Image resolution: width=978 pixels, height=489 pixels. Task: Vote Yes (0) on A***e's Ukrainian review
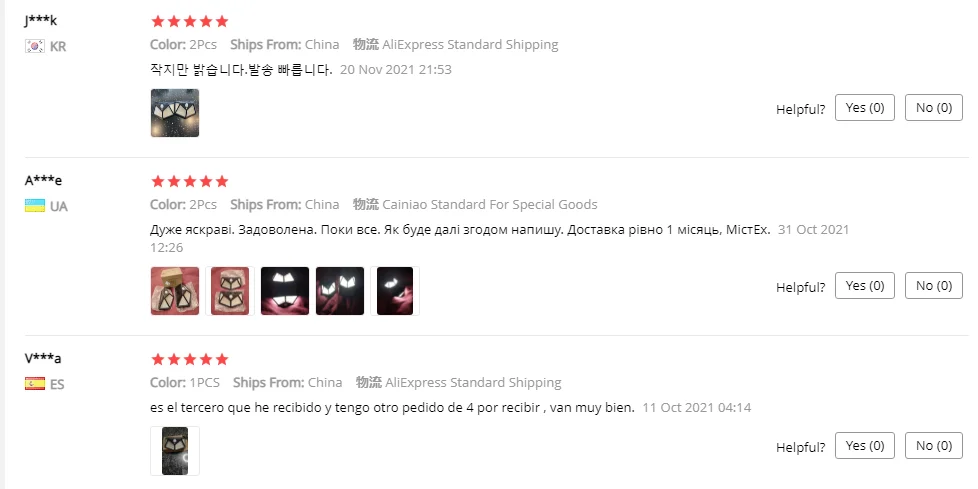(x=864, y=286)
